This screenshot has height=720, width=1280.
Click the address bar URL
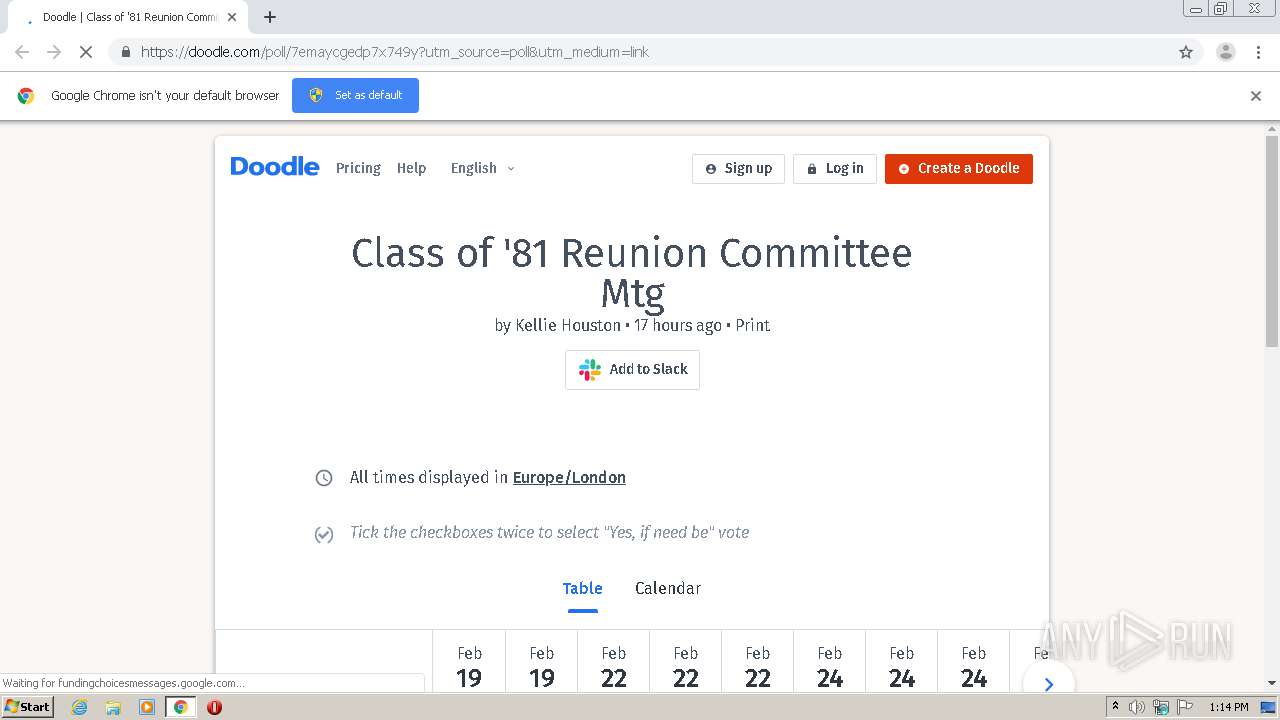pos(394,52)
